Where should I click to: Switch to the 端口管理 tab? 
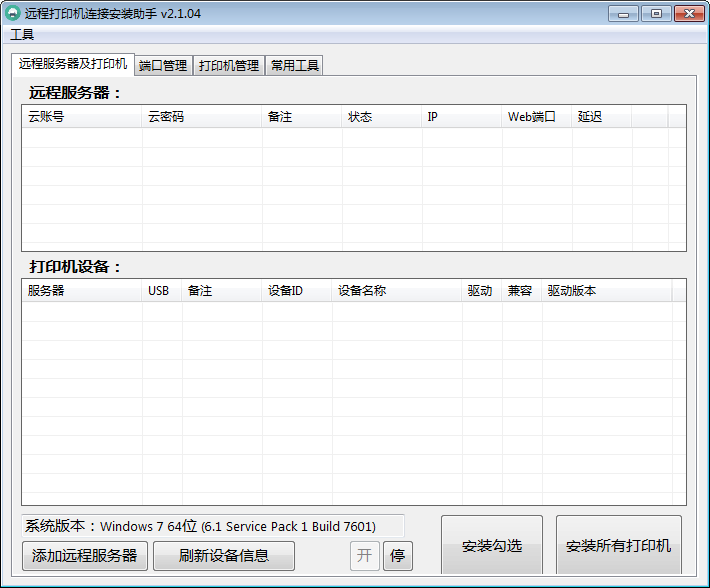click(x=163, y=65)
